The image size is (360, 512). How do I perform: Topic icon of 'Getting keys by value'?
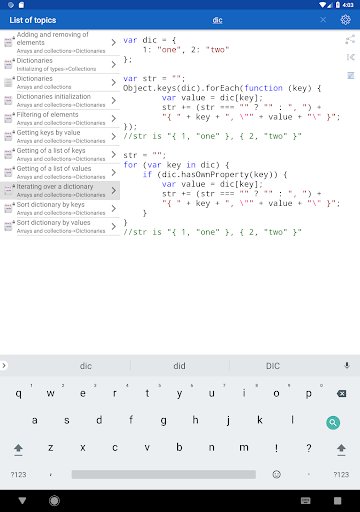point(8,137)
